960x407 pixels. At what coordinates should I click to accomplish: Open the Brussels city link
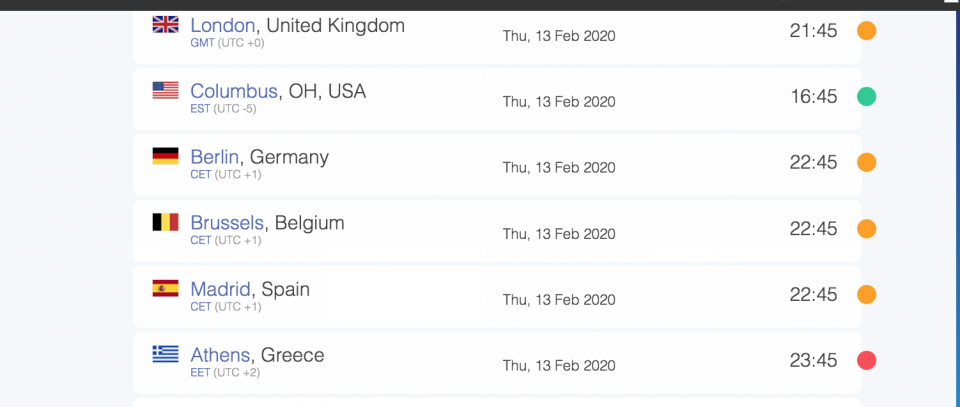(x=227, y=223)
